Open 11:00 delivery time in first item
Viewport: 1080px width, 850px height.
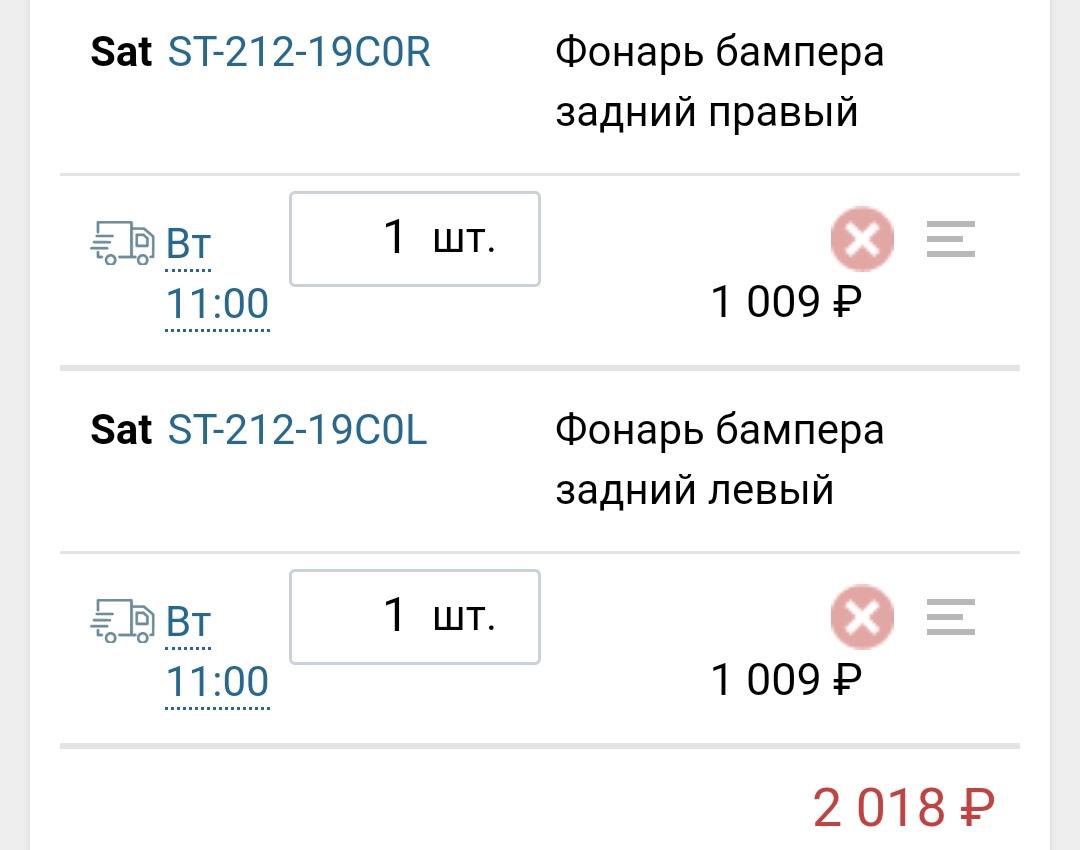[217, 304]
